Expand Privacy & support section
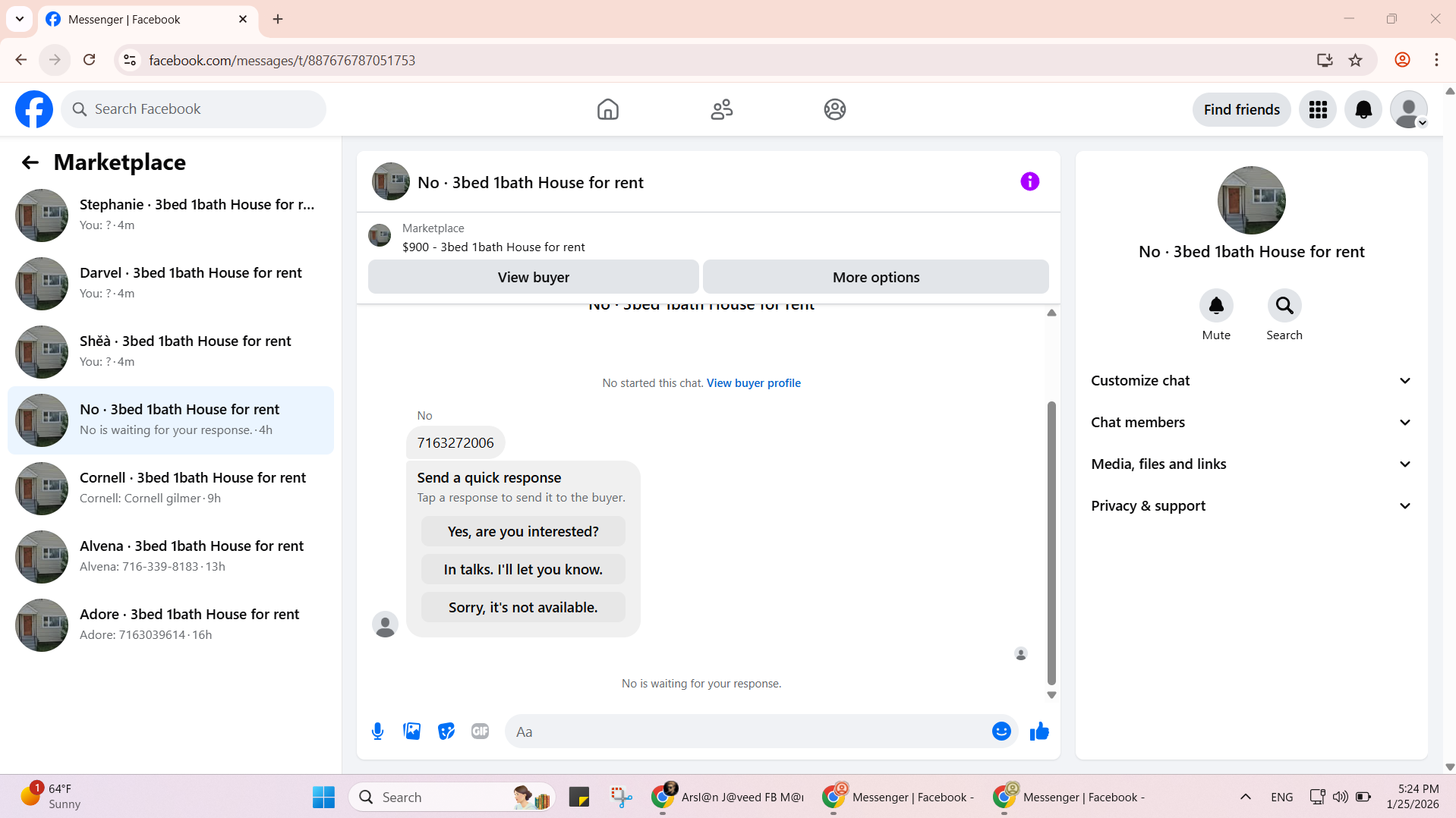The height and width of the screenshot is (818, 1456). (1251, 506)
